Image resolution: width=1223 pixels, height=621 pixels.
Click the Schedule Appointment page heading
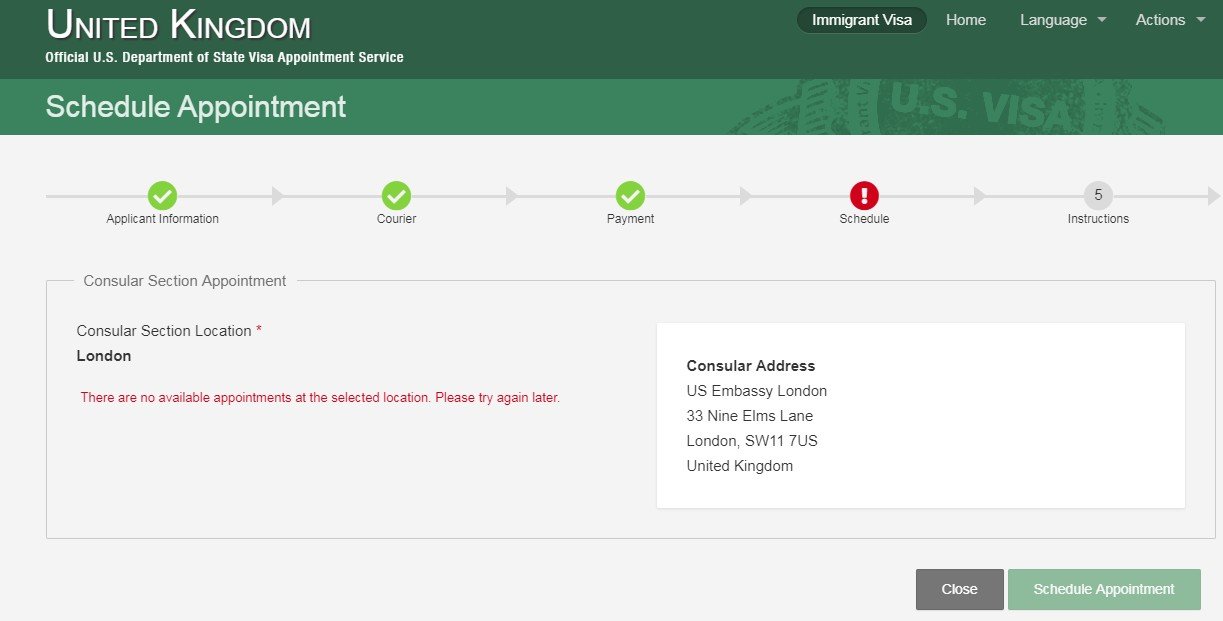(196, 107)
